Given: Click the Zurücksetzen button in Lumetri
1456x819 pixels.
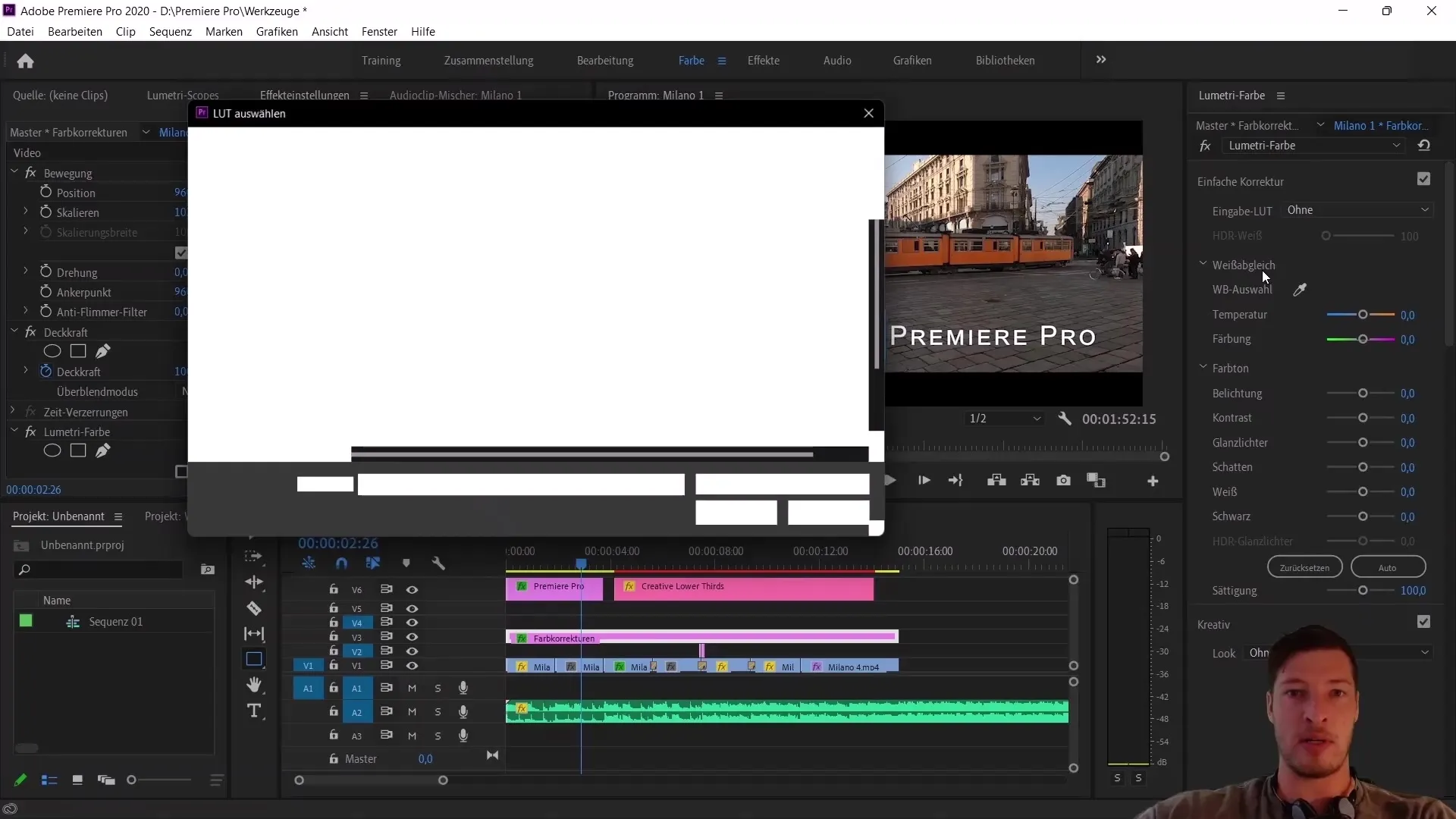Looking at the screenshot, I should [1304, 567].
